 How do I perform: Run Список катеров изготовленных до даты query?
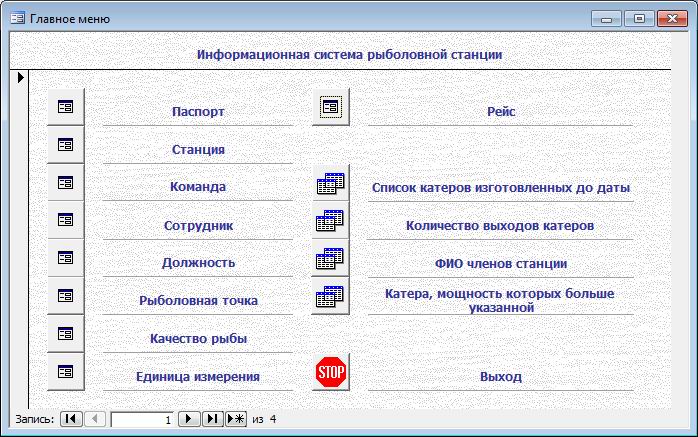pyautogui.click(x=330, y=183)
